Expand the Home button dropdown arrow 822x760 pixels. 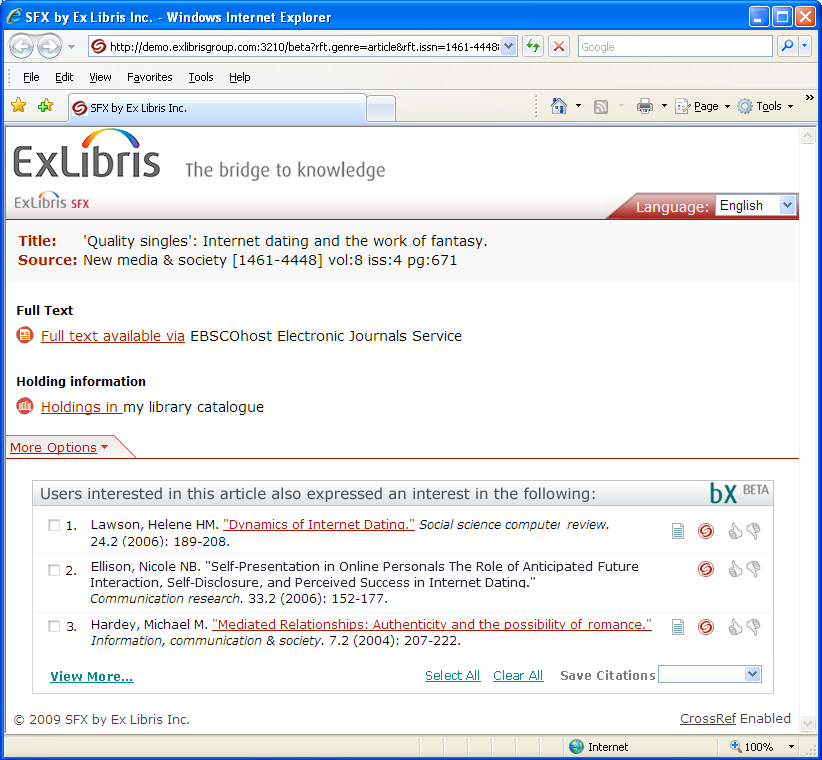578,106
